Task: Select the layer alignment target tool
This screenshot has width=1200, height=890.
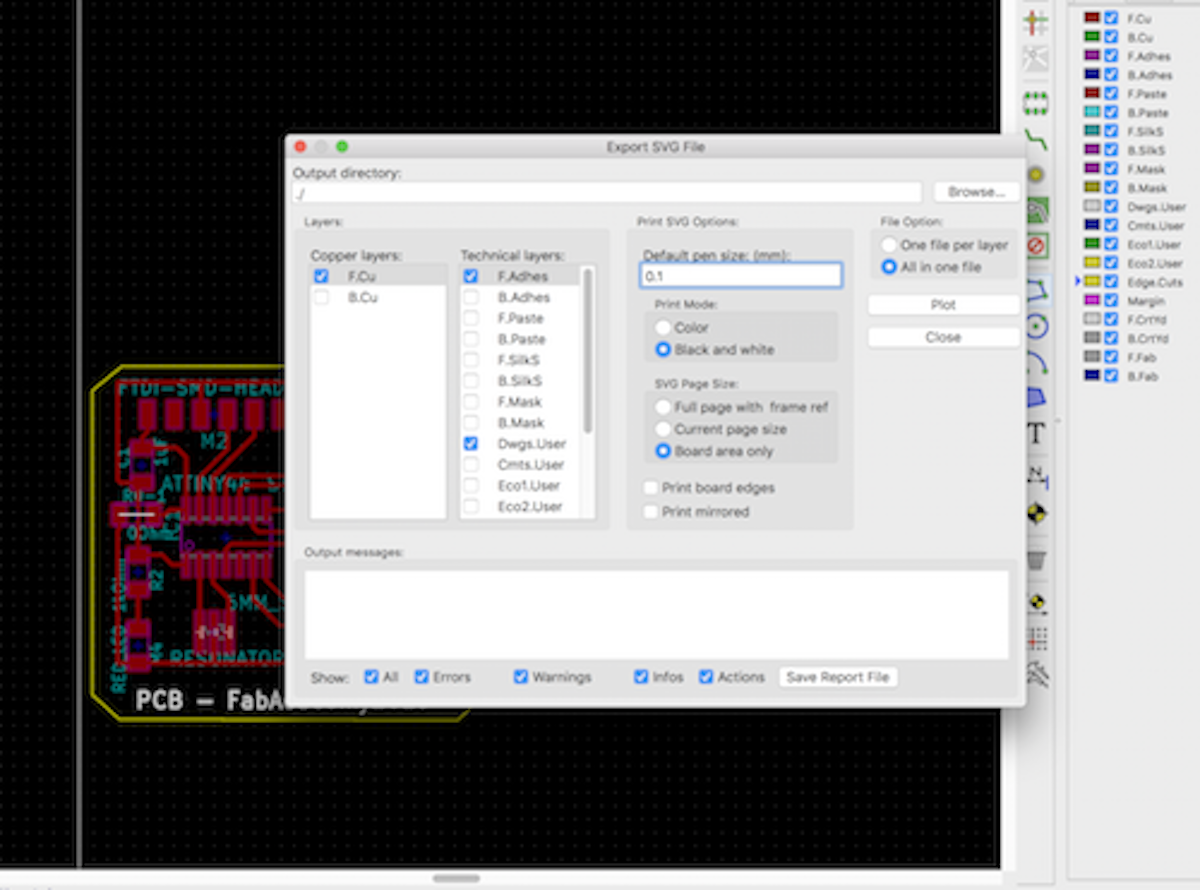Action: click(1036, 513)
